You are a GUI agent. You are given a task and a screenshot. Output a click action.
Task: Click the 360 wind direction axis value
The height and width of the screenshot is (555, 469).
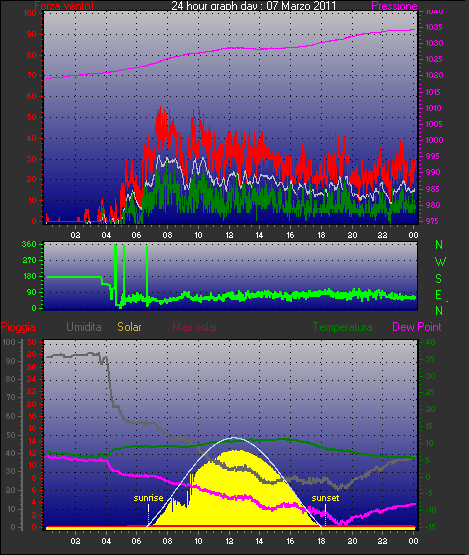click(x=29, y=244)
